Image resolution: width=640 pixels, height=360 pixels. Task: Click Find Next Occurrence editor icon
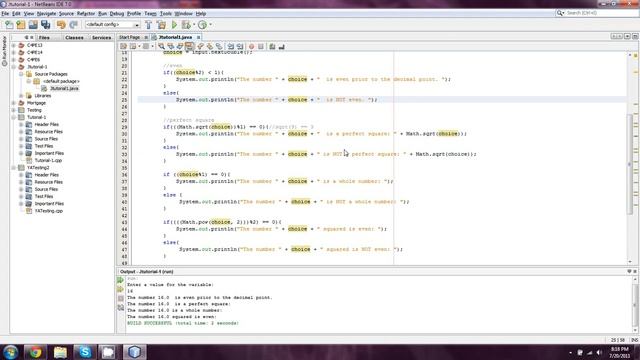(x=180, y=47)
